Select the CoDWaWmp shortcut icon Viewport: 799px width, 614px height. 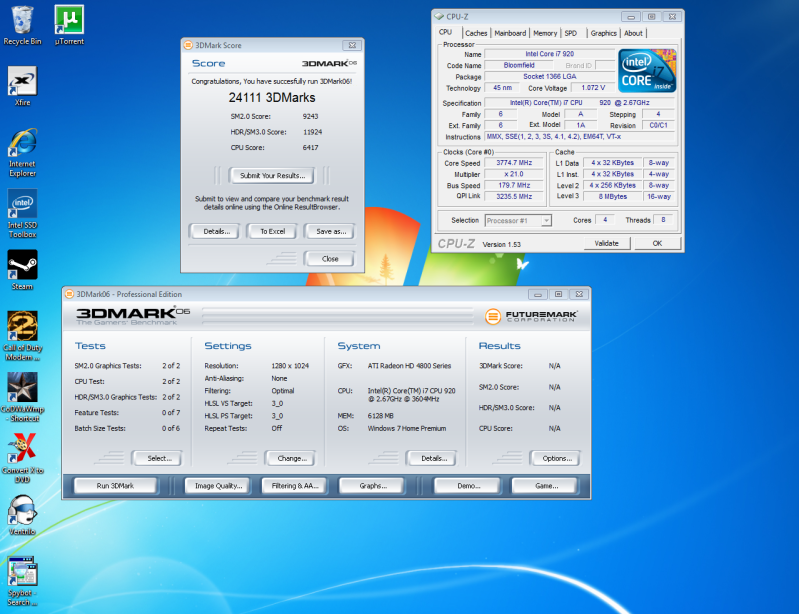click(22, 397)
